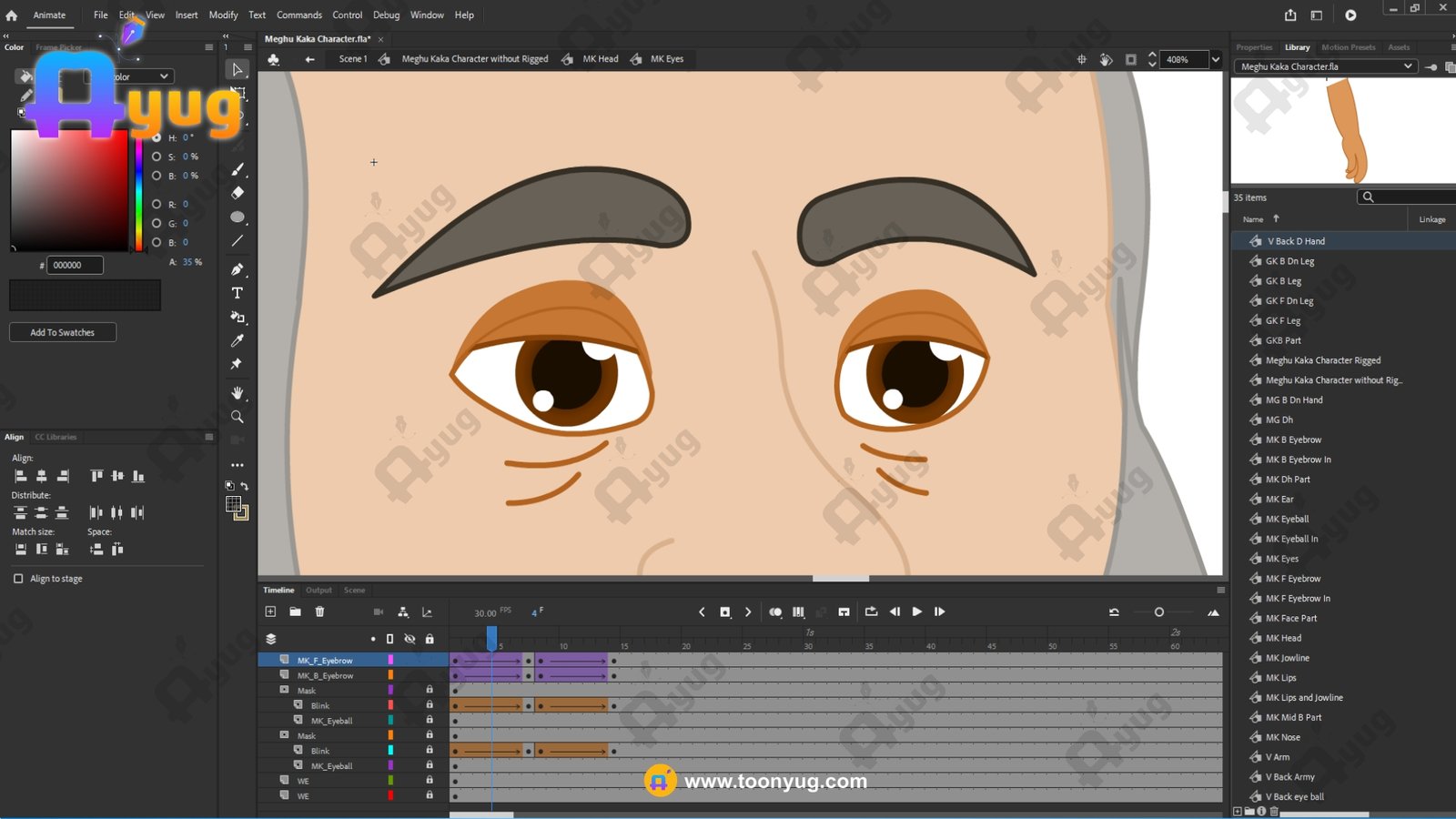The height and width of the screenshot is (819, 1456).
Task: Click the Paint Bucket tool
Action: point(238,317)
